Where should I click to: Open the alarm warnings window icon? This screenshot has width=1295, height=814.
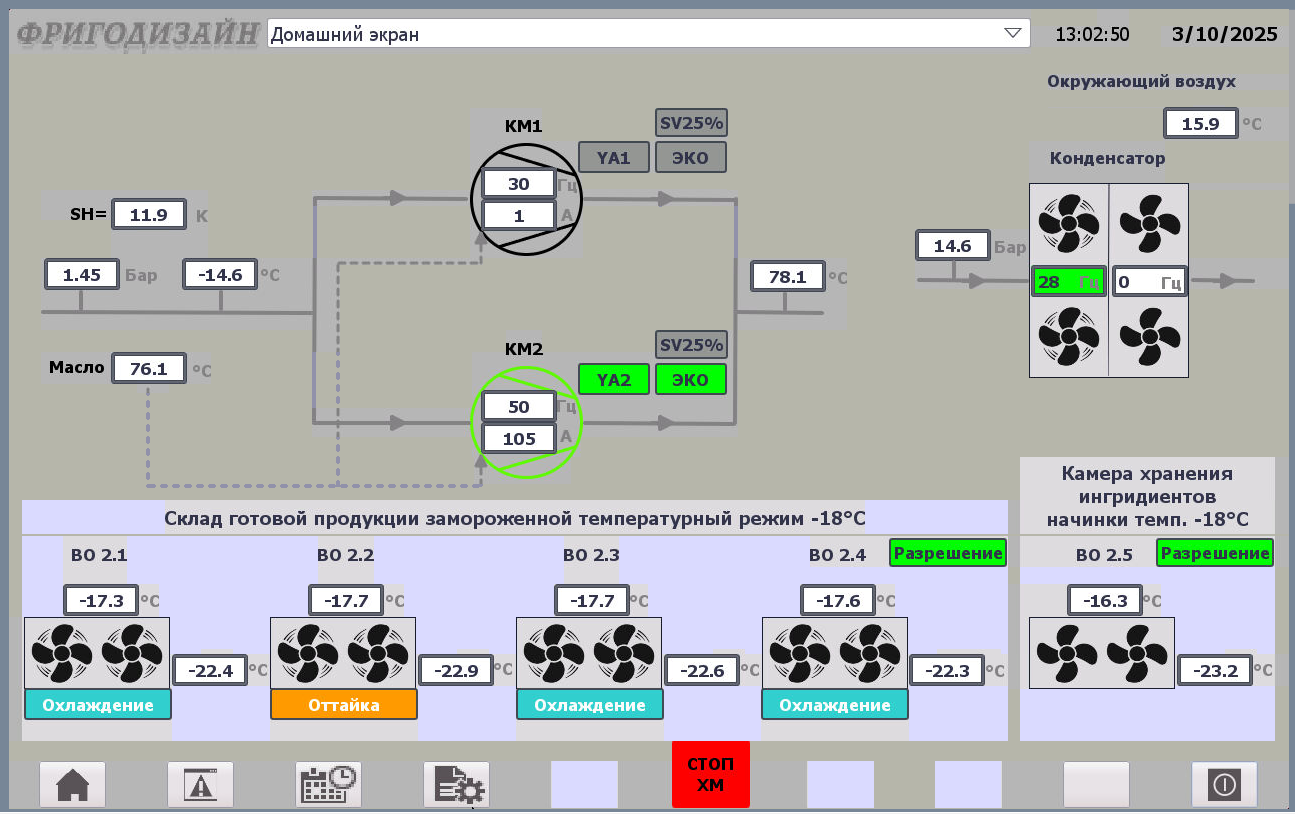(x=200, y=785)
